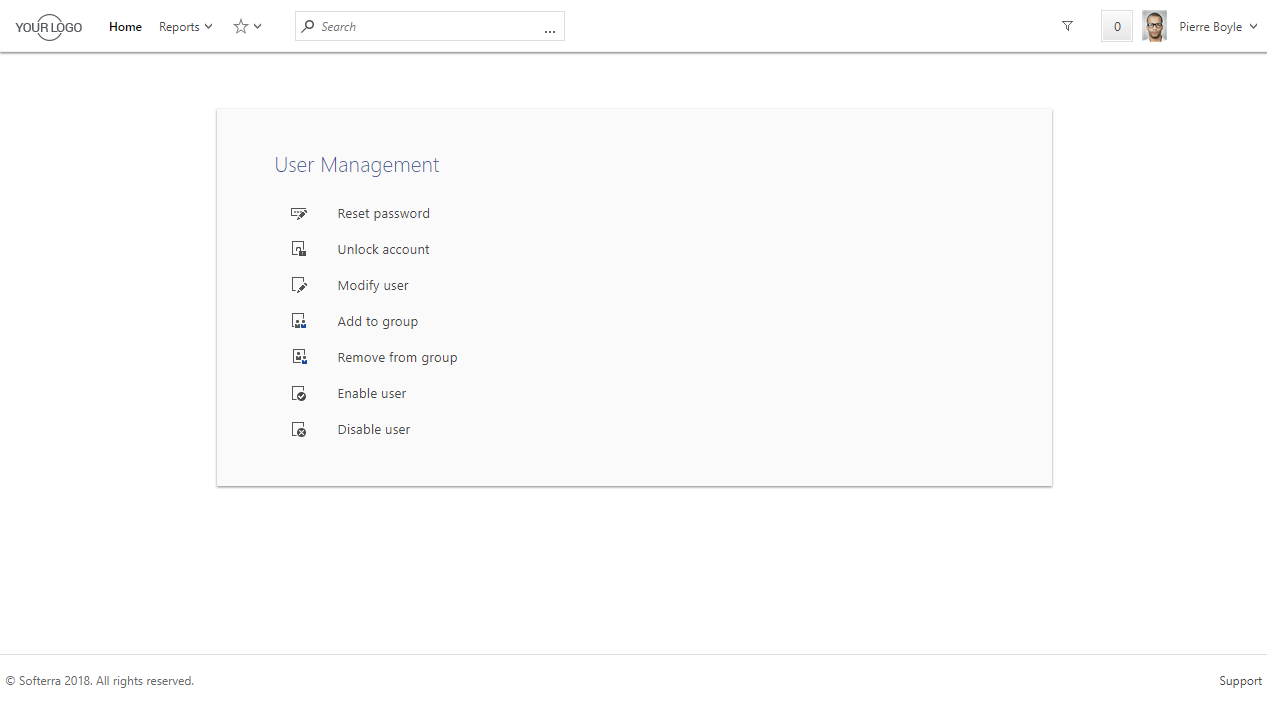
Task: Open the Reports dropdown menu
Action: 186,27
